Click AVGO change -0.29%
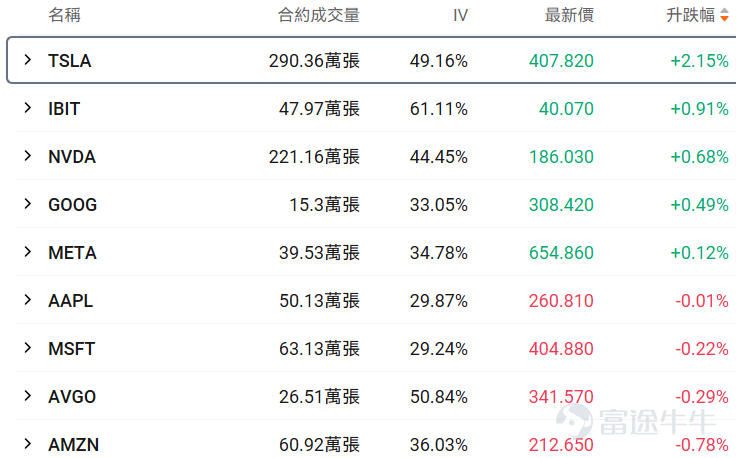 click(x=702, y=397)
